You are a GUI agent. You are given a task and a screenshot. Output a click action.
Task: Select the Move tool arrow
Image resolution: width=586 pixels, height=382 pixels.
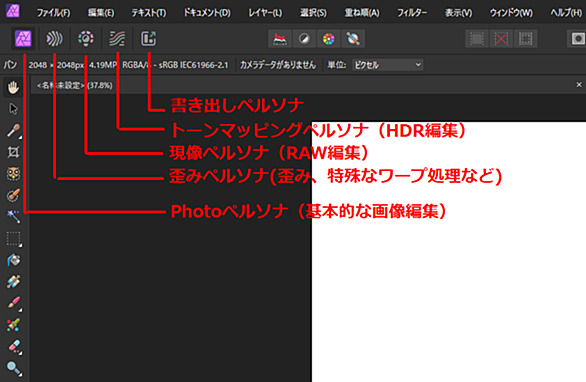13,109
